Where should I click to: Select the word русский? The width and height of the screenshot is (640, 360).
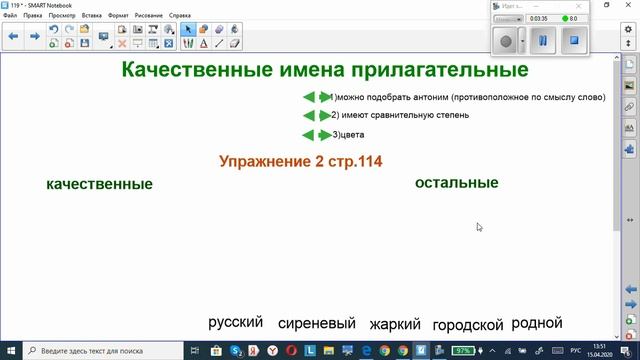(x=236, y=322)
